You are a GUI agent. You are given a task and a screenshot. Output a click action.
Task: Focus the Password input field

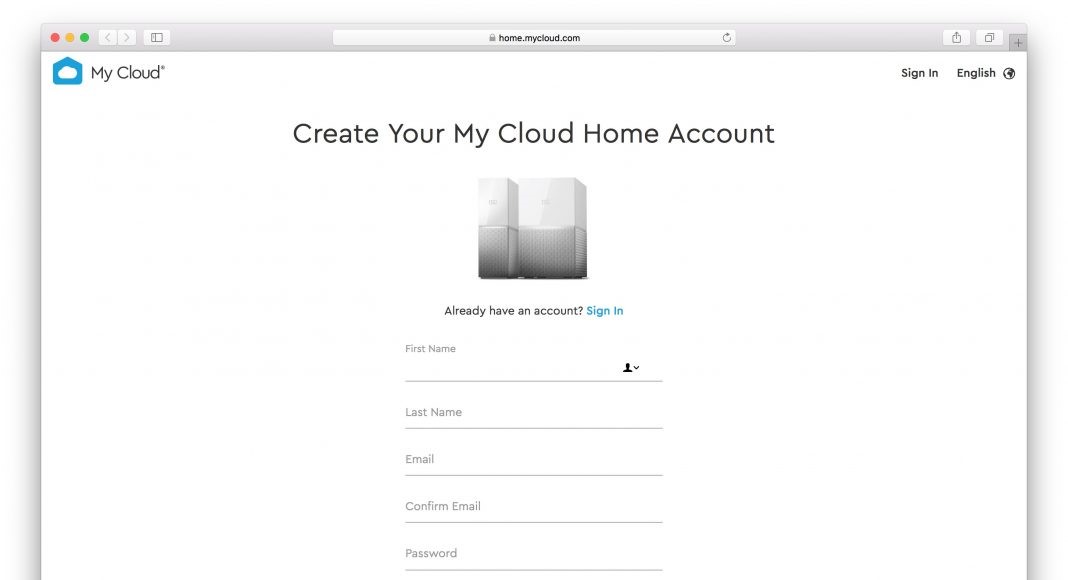533,553
